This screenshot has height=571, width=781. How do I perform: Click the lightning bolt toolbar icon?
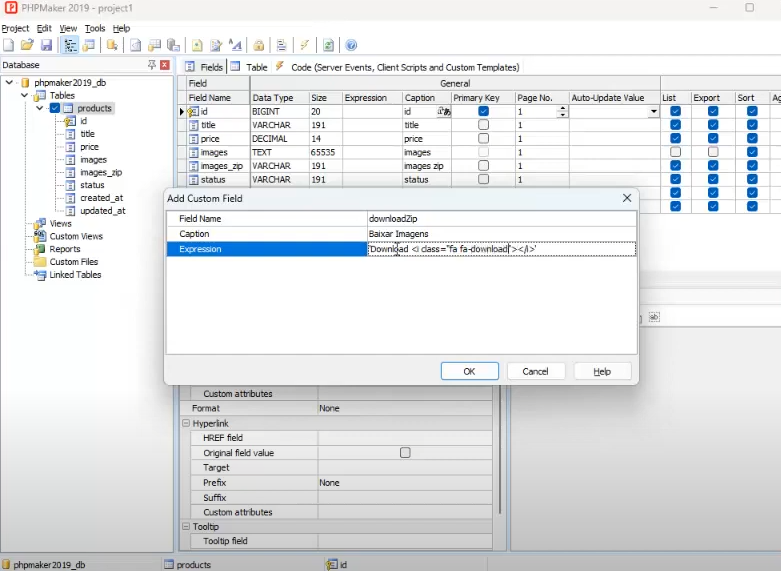pyautogui.click(x=304, y=45)
